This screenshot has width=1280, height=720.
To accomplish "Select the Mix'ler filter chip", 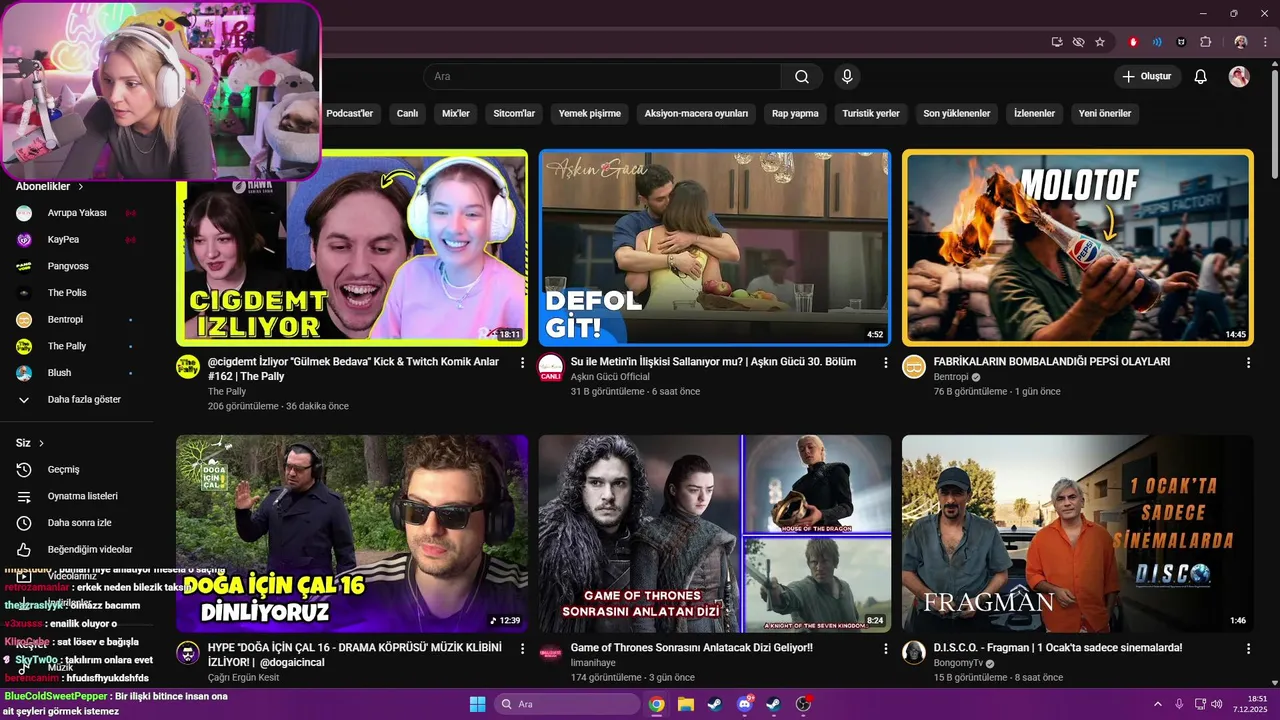I will [x=456, y=113].
